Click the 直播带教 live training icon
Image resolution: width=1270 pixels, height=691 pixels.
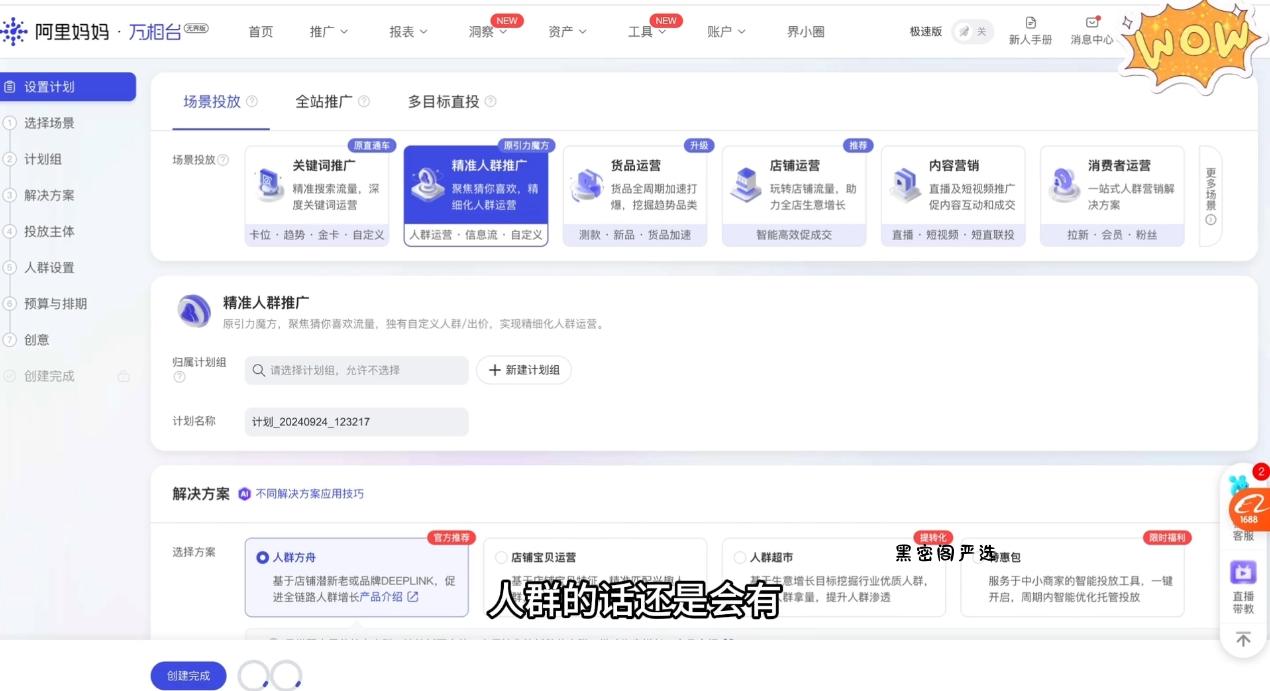[x=1243, y=573]
